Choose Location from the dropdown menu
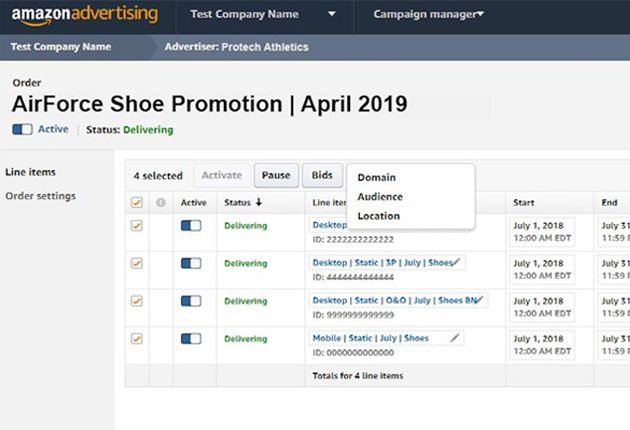This screenshot has height=430, width=630. click(378, 216)
